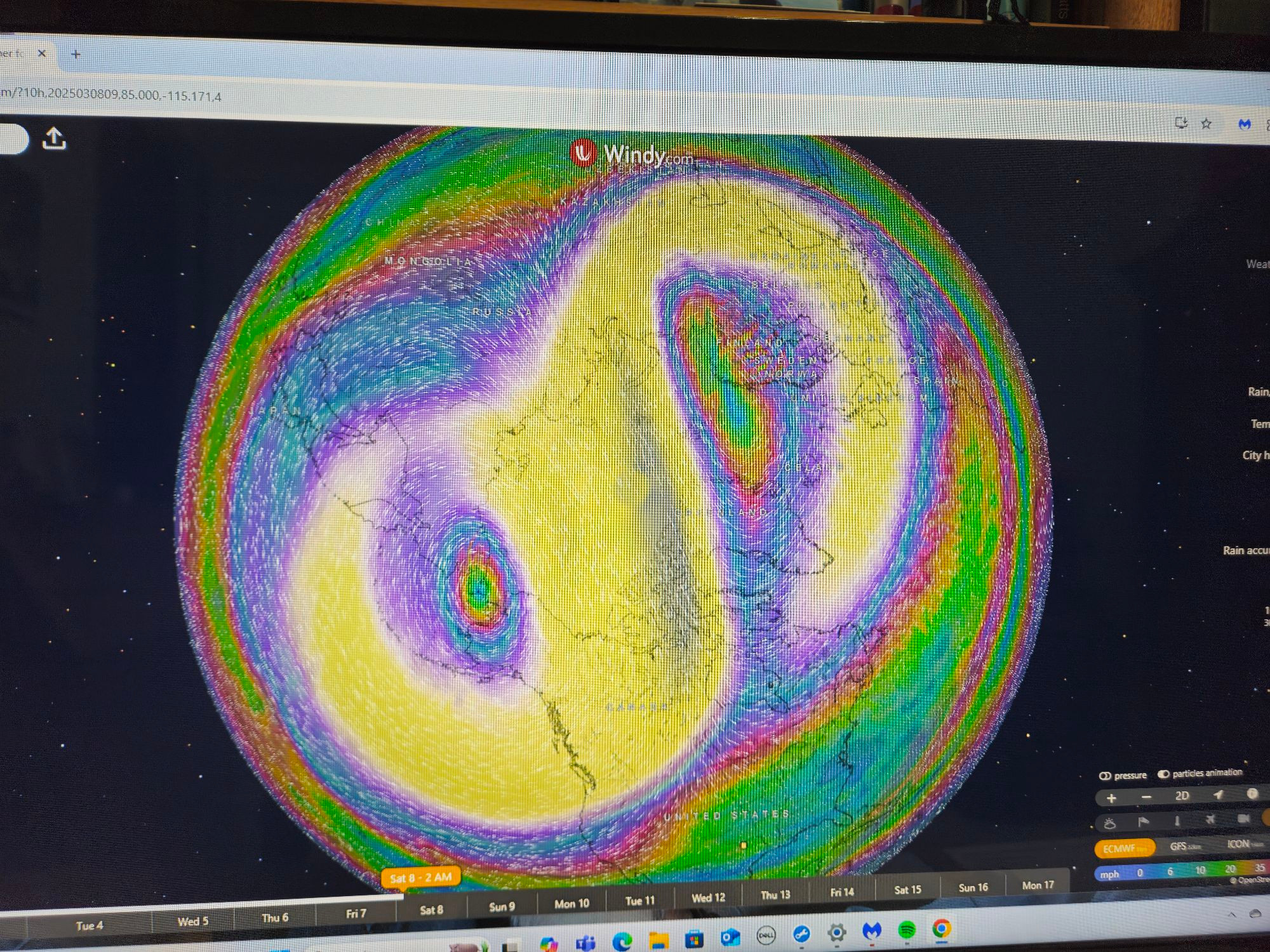The image size is (1270, 952).
Task: Click the blue wrench support app in taskbar
Action: pyautogui.click(x=801, y=934)
